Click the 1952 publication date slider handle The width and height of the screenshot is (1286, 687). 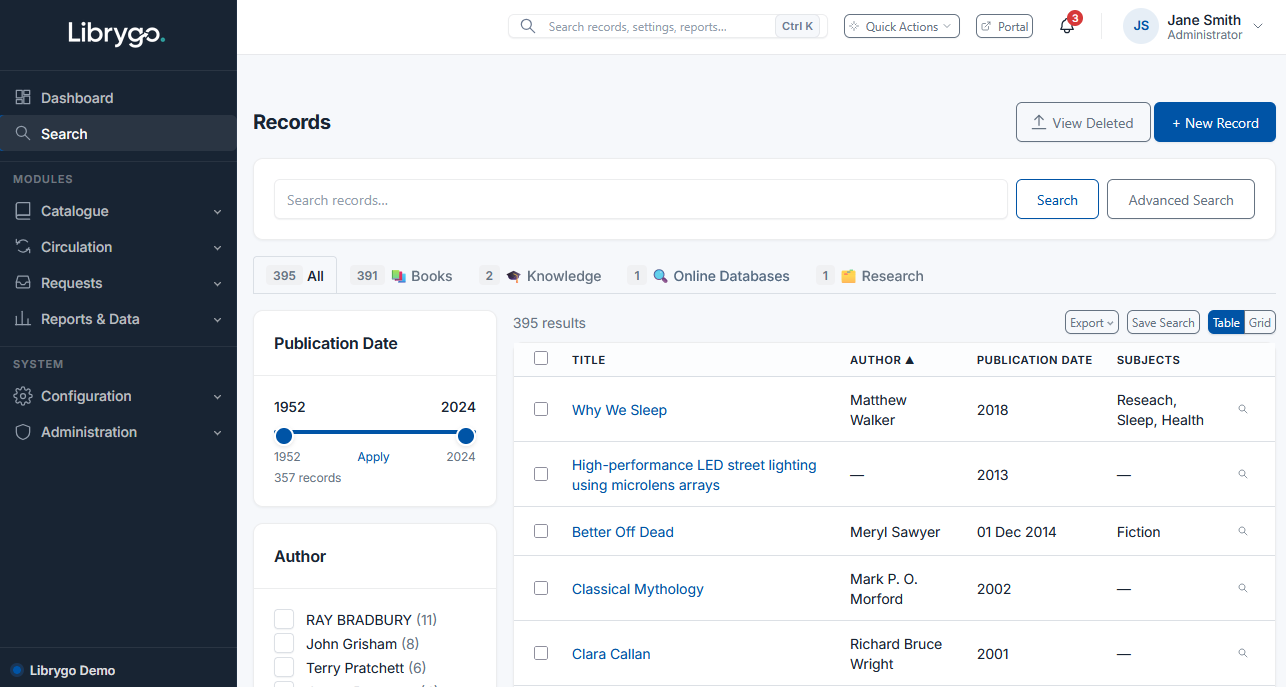[x=283, y=435]
